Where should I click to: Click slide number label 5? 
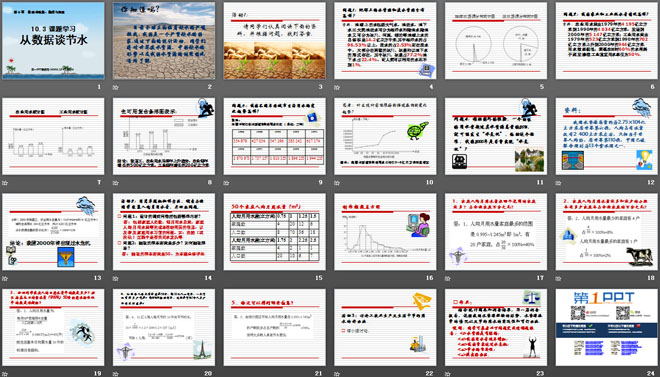(543, 87)
